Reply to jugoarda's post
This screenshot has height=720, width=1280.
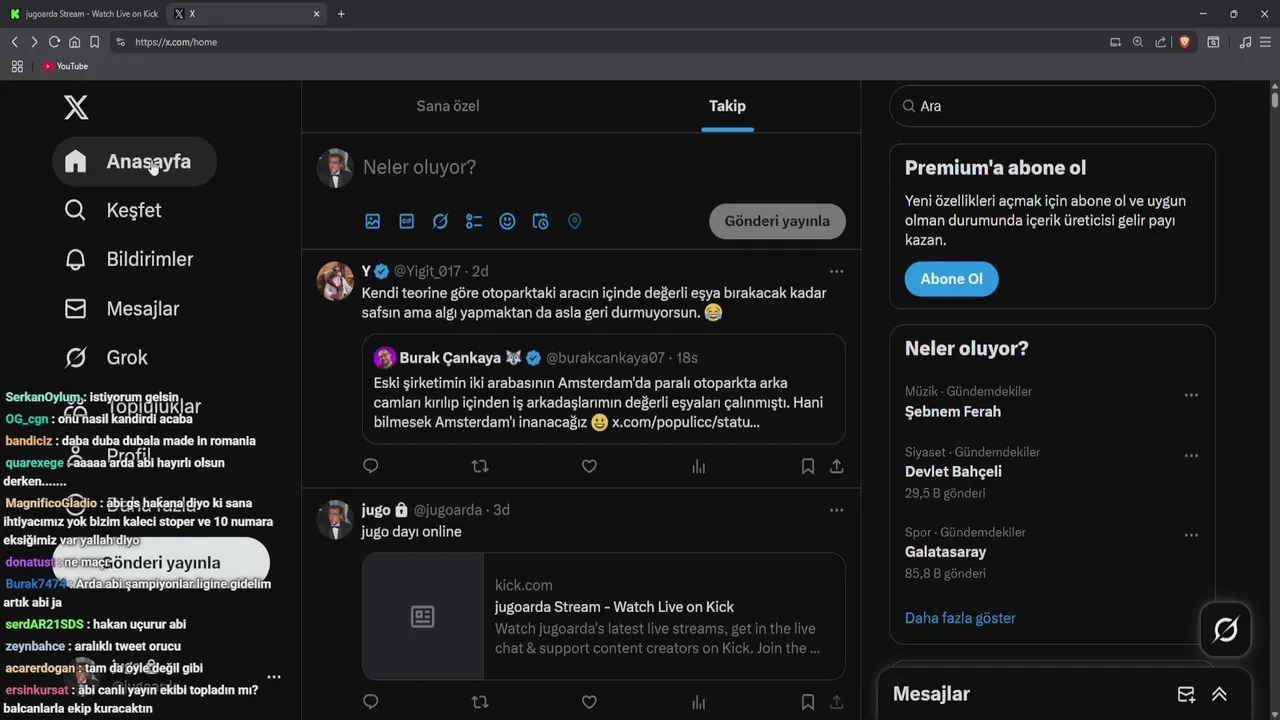(x=371, y=702)
